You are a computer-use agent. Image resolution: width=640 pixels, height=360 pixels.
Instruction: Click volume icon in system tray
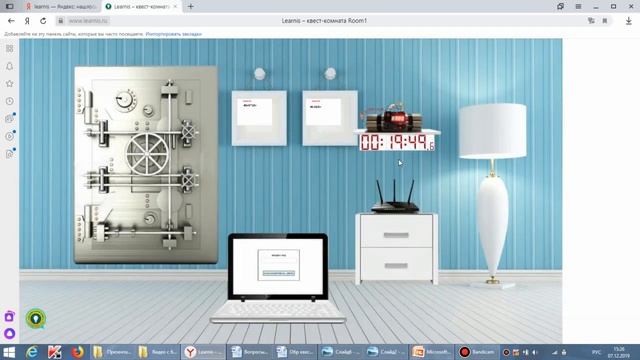(x=535, y=352)
